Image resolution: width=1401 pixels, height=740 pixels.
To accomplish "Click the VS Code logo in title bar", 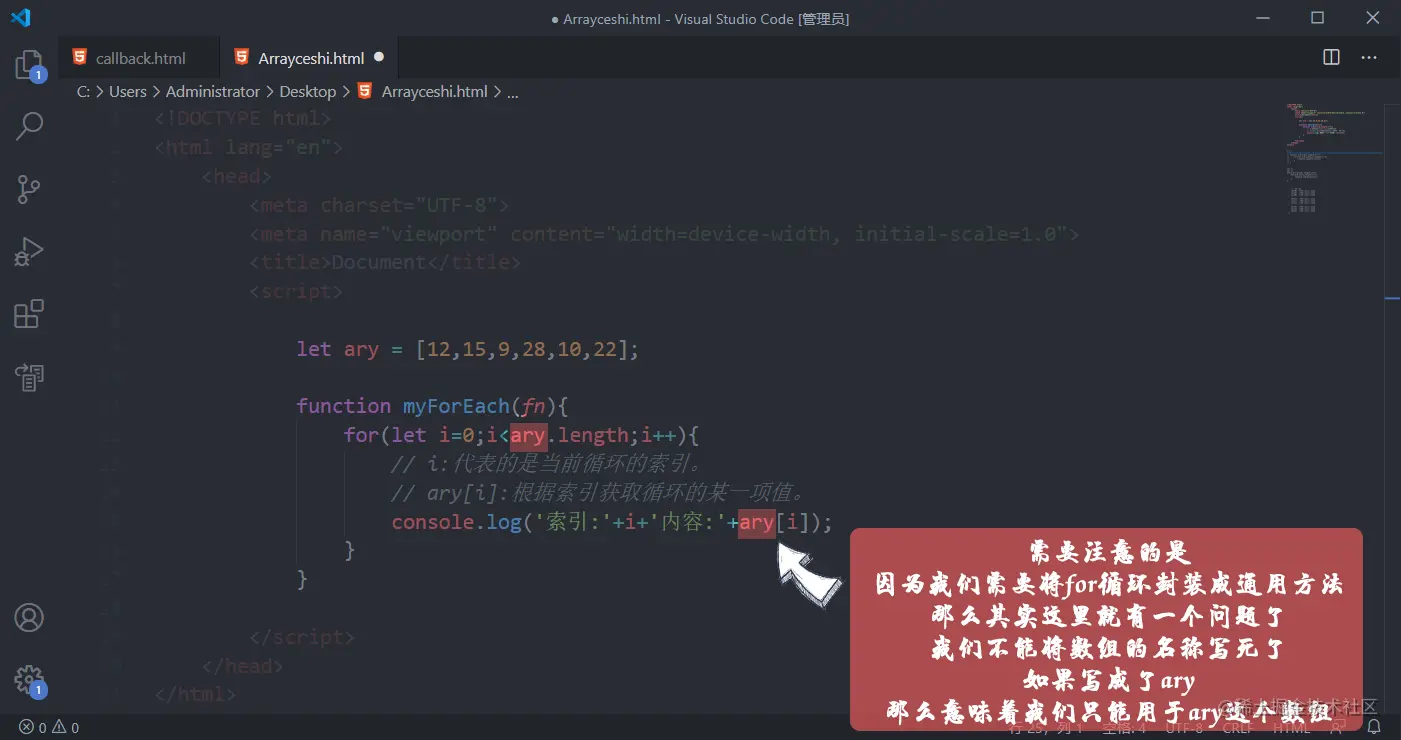I will pyautogui.click(x=21, y=18).
